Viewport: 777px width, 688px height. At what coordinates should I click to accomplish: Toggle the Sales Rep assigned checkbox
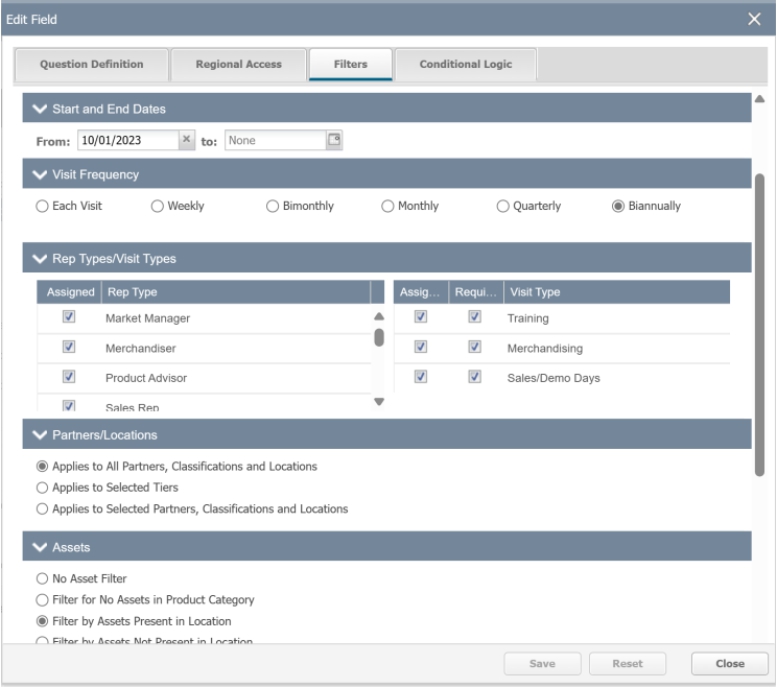pos(69,406)
